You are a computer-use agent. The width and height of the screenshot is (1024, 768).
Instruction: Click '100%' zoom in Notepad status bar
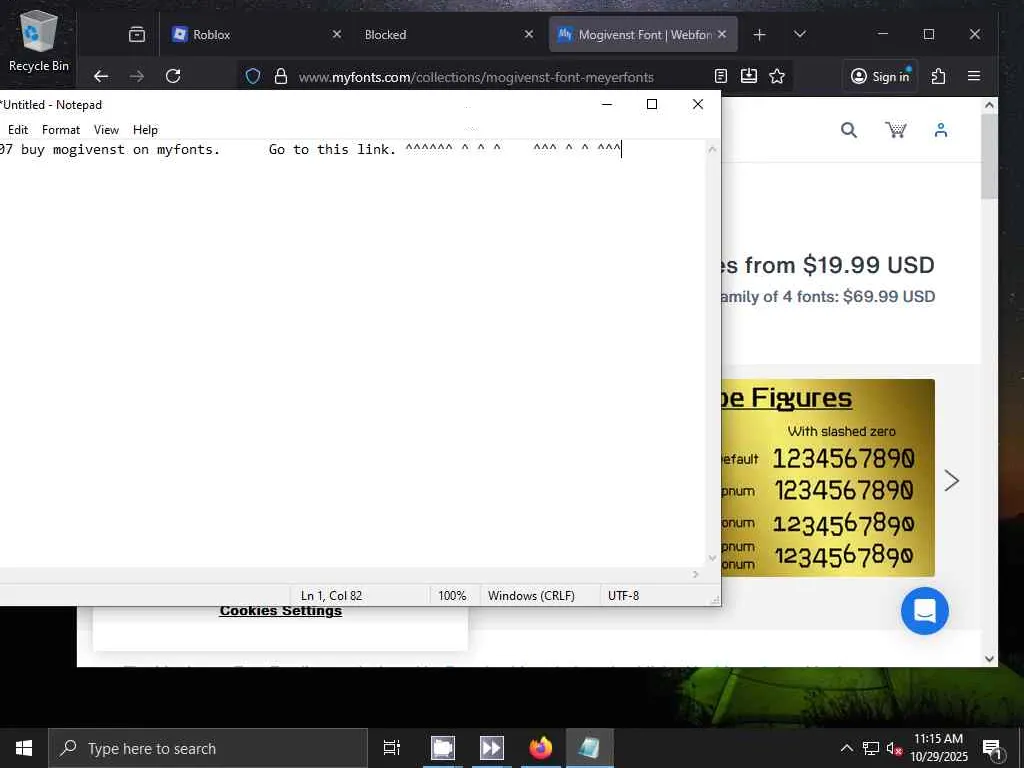[x=452, y=596]
